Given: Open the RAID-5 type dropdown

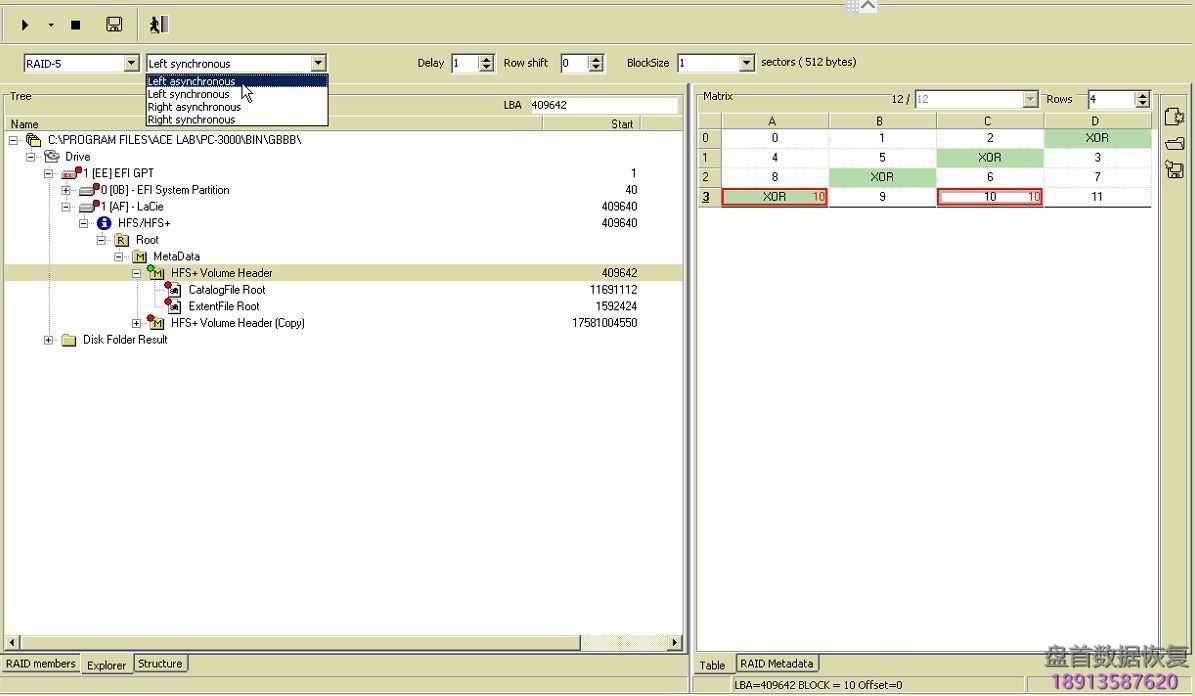Looking at the screenshot, I should (131, 63).
